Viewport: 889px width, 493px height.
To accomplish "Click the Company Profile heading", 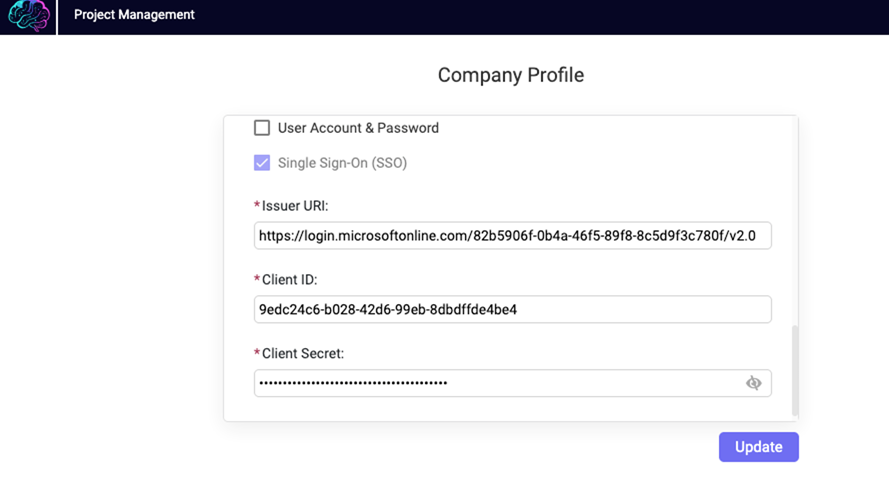I will tap(511, 75).
